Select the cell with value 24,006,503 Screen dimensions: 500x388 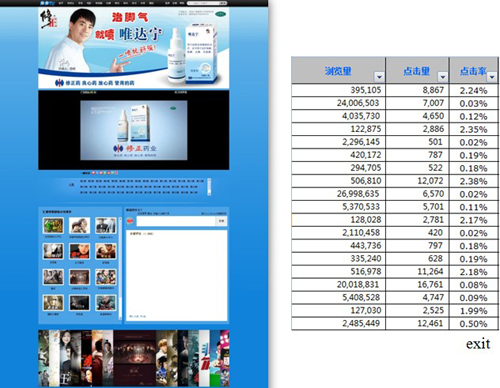(x=339, y=103)
